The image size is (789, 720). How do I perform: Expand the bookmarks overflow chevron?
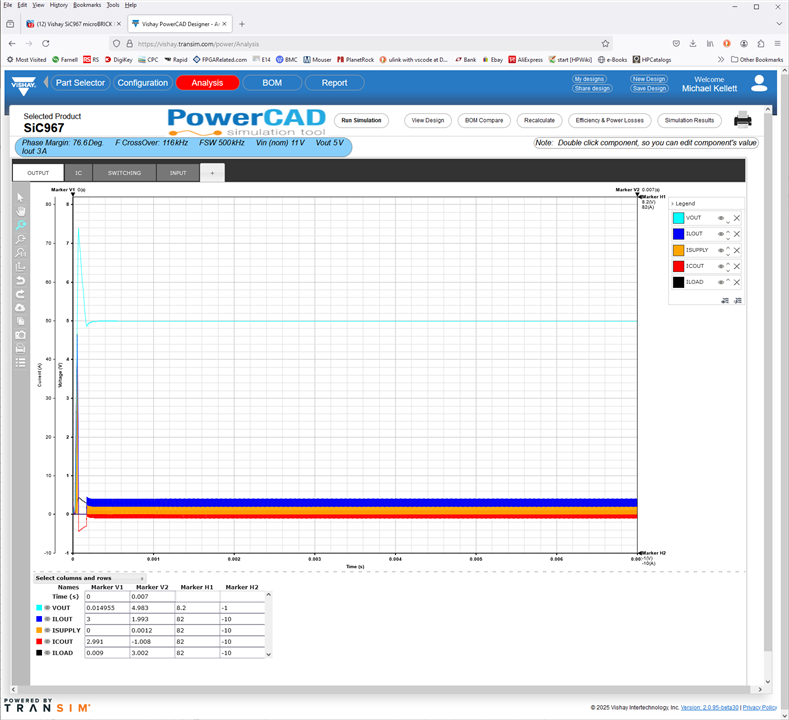point(721,59)
